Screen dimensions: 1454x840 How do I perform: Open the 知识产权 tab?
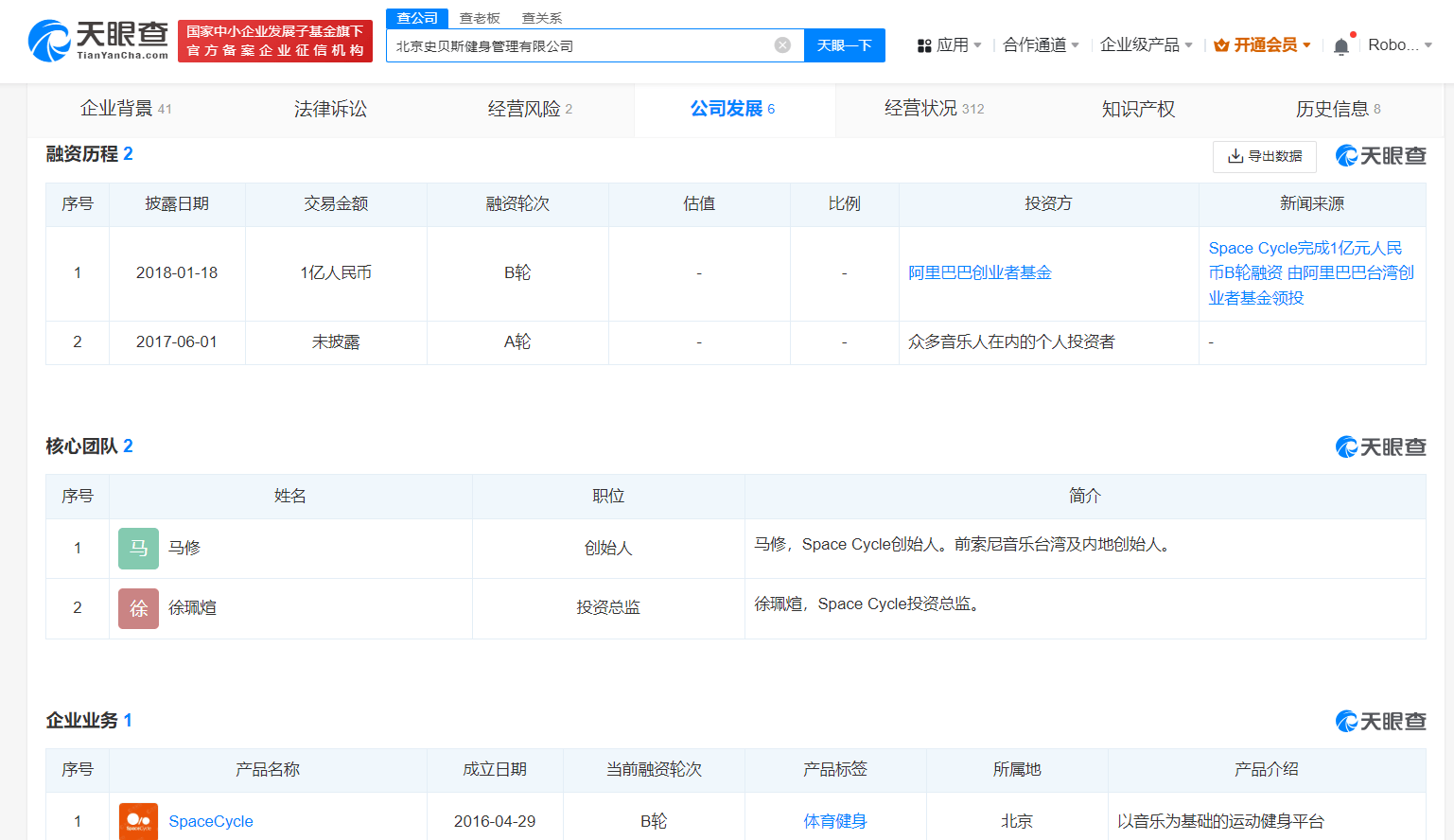tap(1138, 109)
